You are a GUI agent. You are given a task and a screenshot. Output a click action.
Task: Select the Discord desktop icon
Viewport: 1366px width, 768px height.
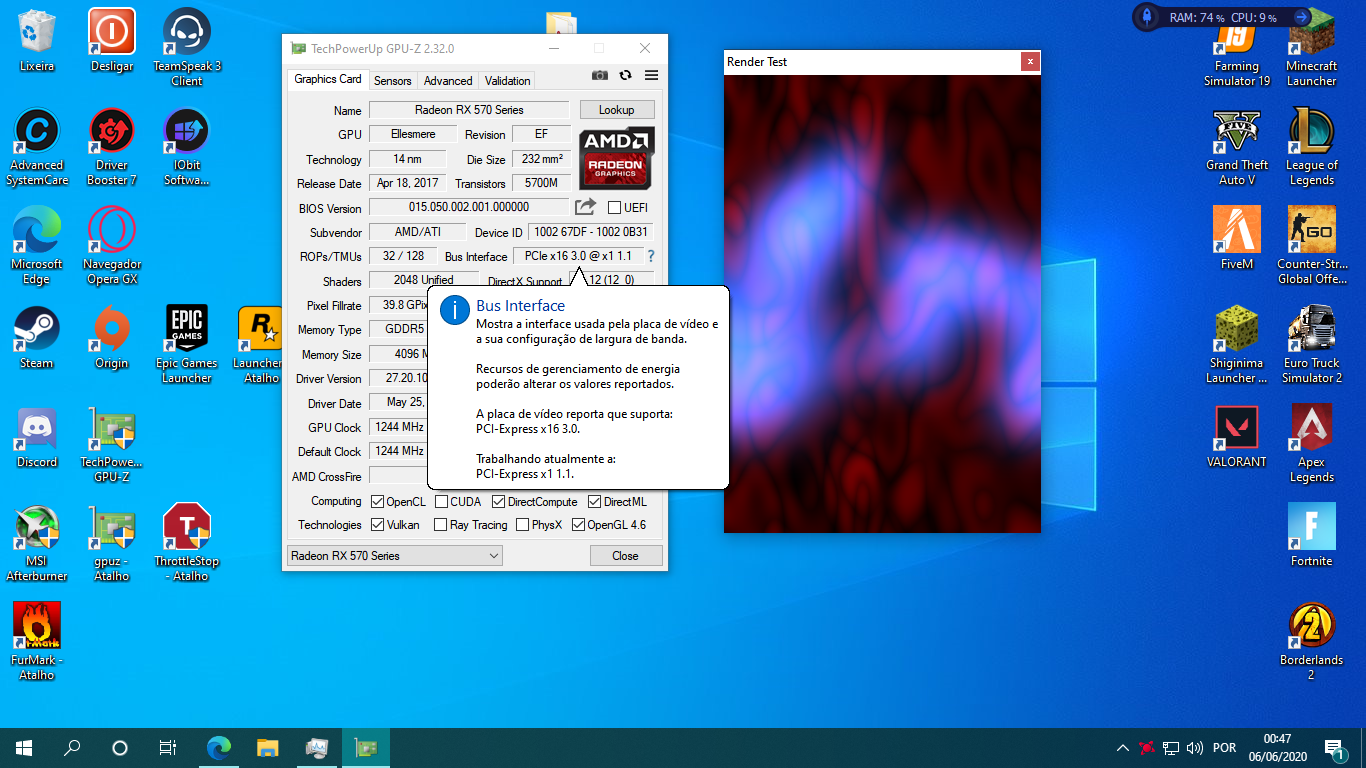point(37,436)
